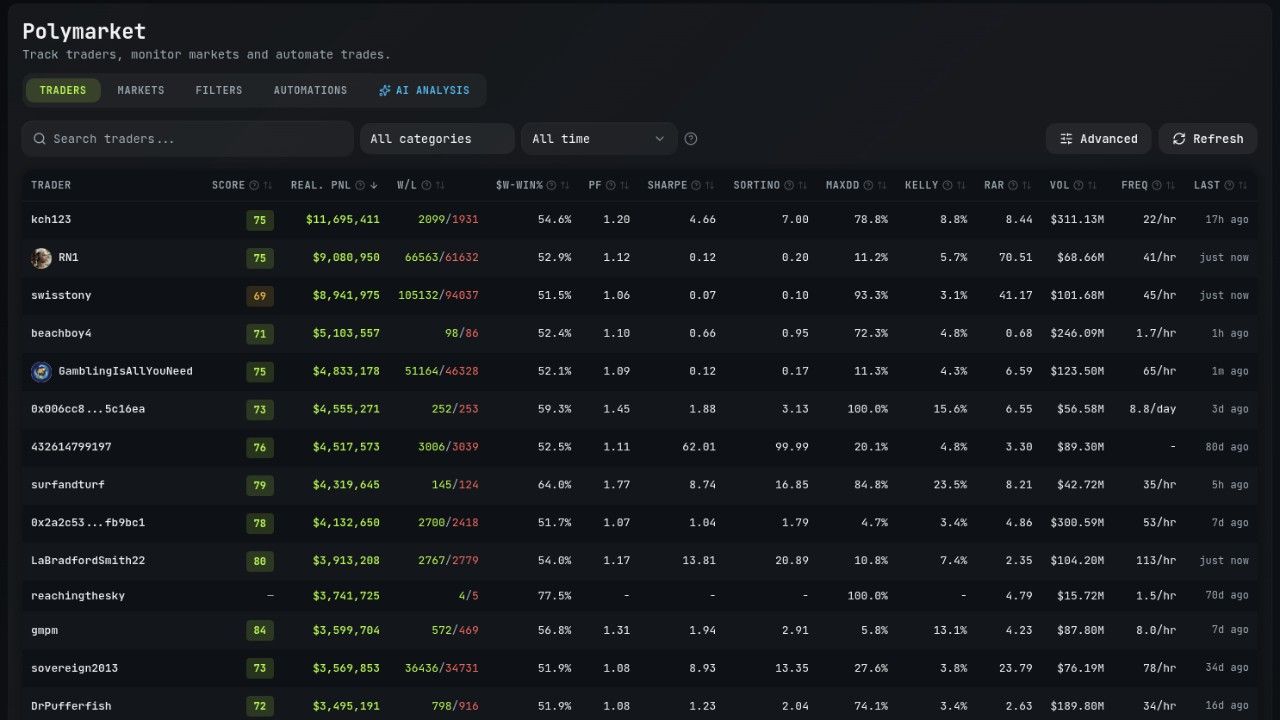The height and width of the screenshot is (720, 1280).
Task: Open the AI ANALYSIS tab
Action: pos(424,90)
